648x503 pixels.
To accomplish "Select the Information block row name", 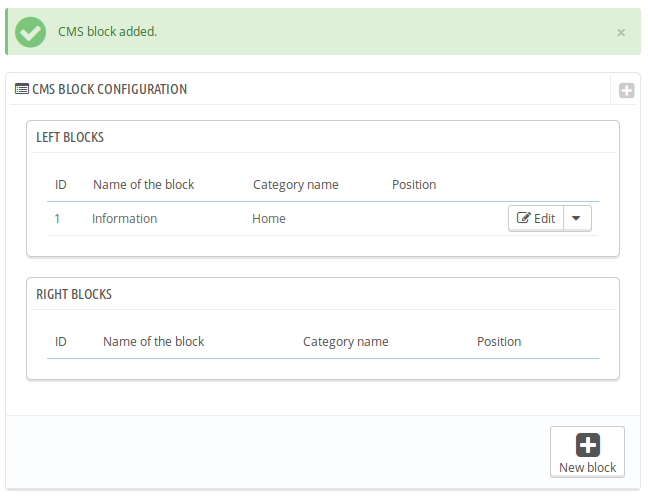I will point(124,218).
